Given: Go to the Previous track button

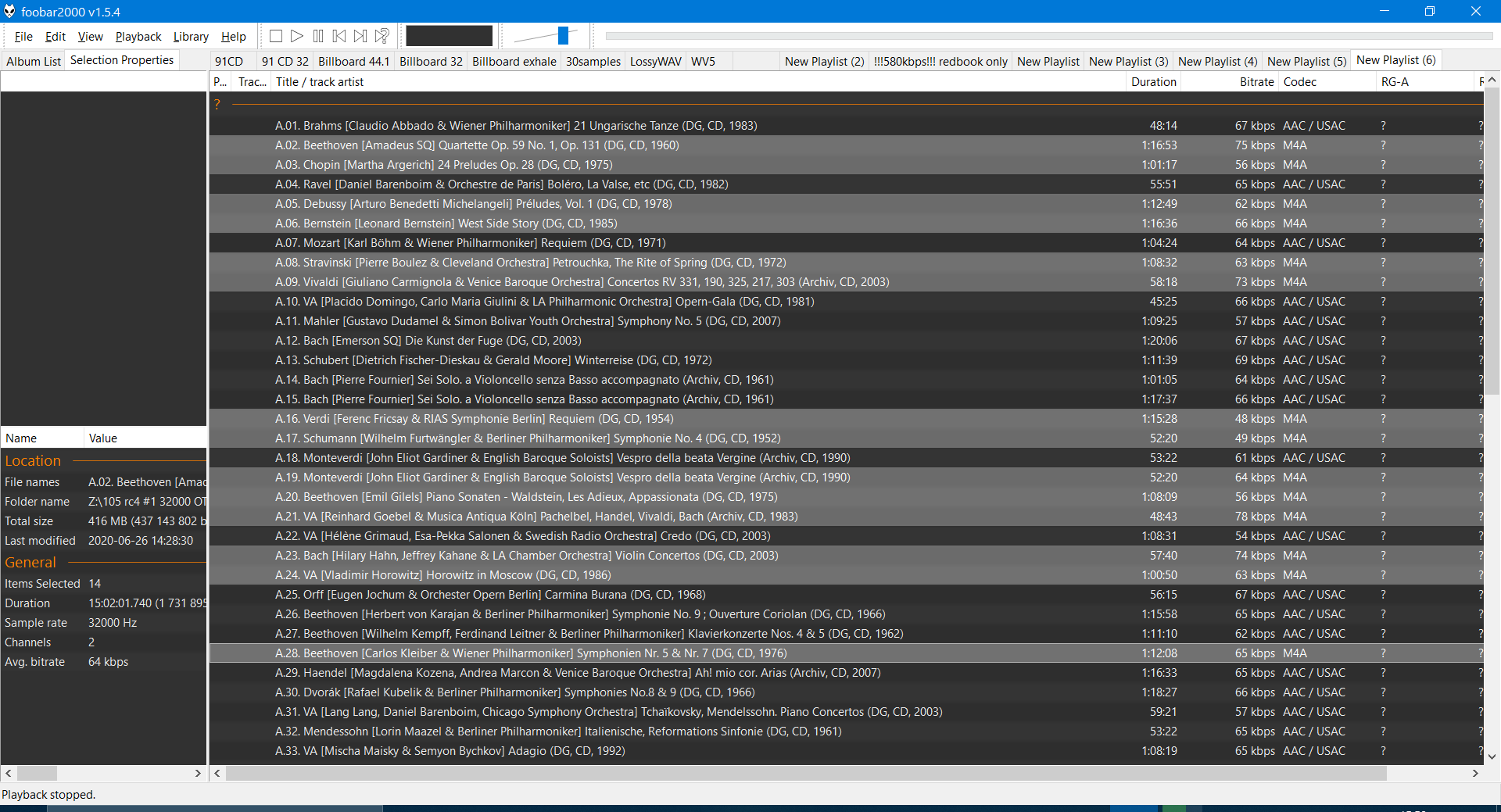Looking at the screenshot, I should click(339, 36).
